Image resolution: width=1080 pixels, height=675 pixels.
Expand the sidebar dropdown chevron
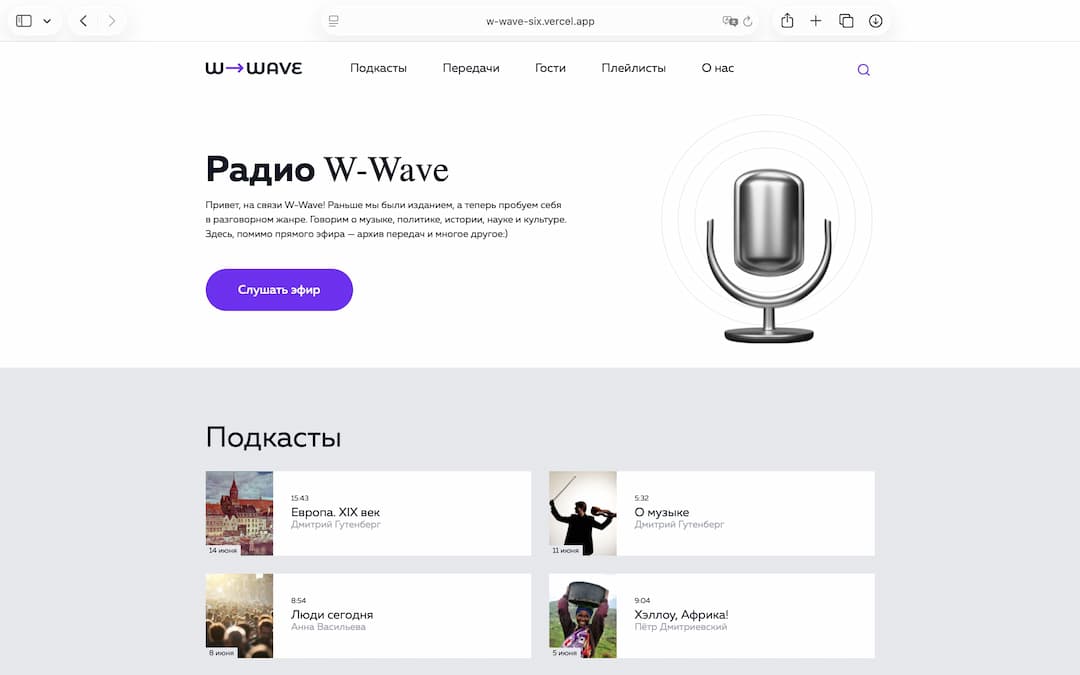(47, 21)
